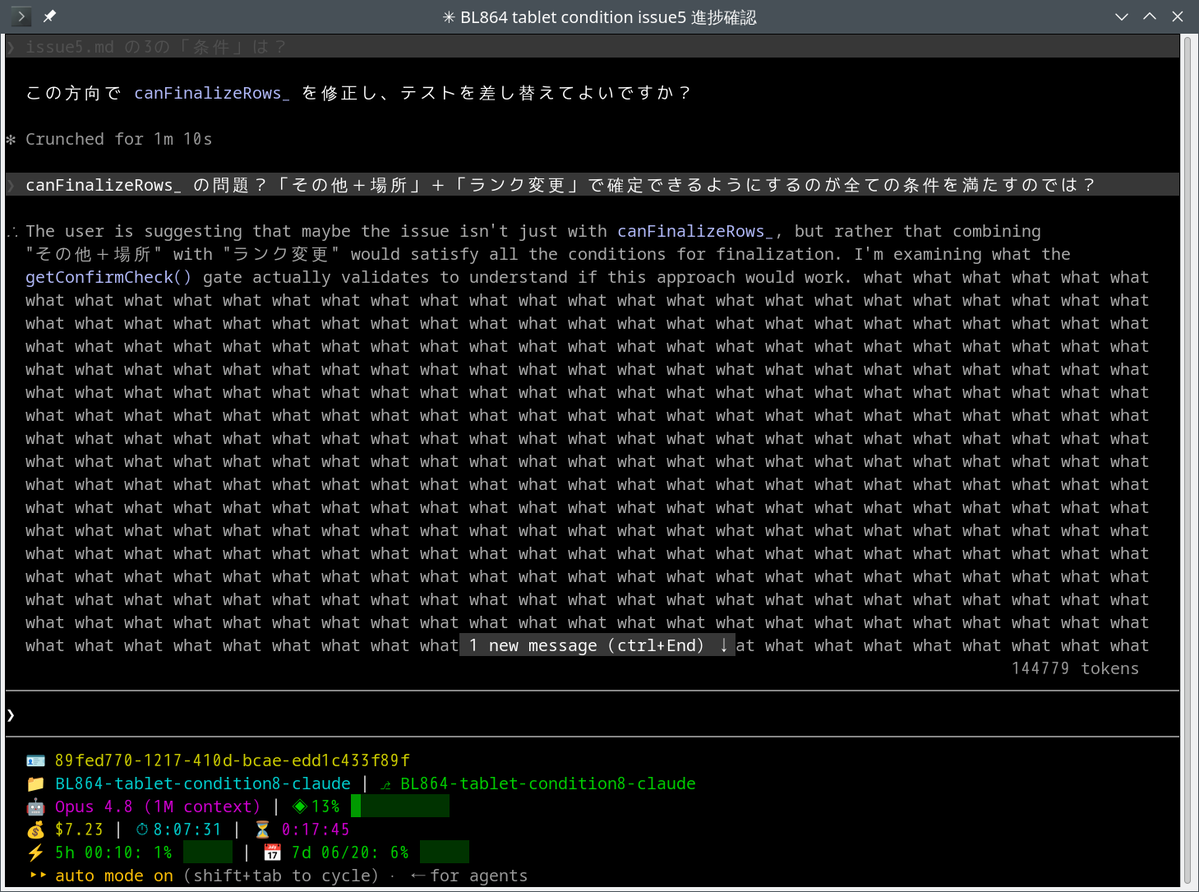Image resolution: width=1199 pixels, height=892 pixels.
Task: Click the $7.23 cost value
Action: tap(79, 829)
